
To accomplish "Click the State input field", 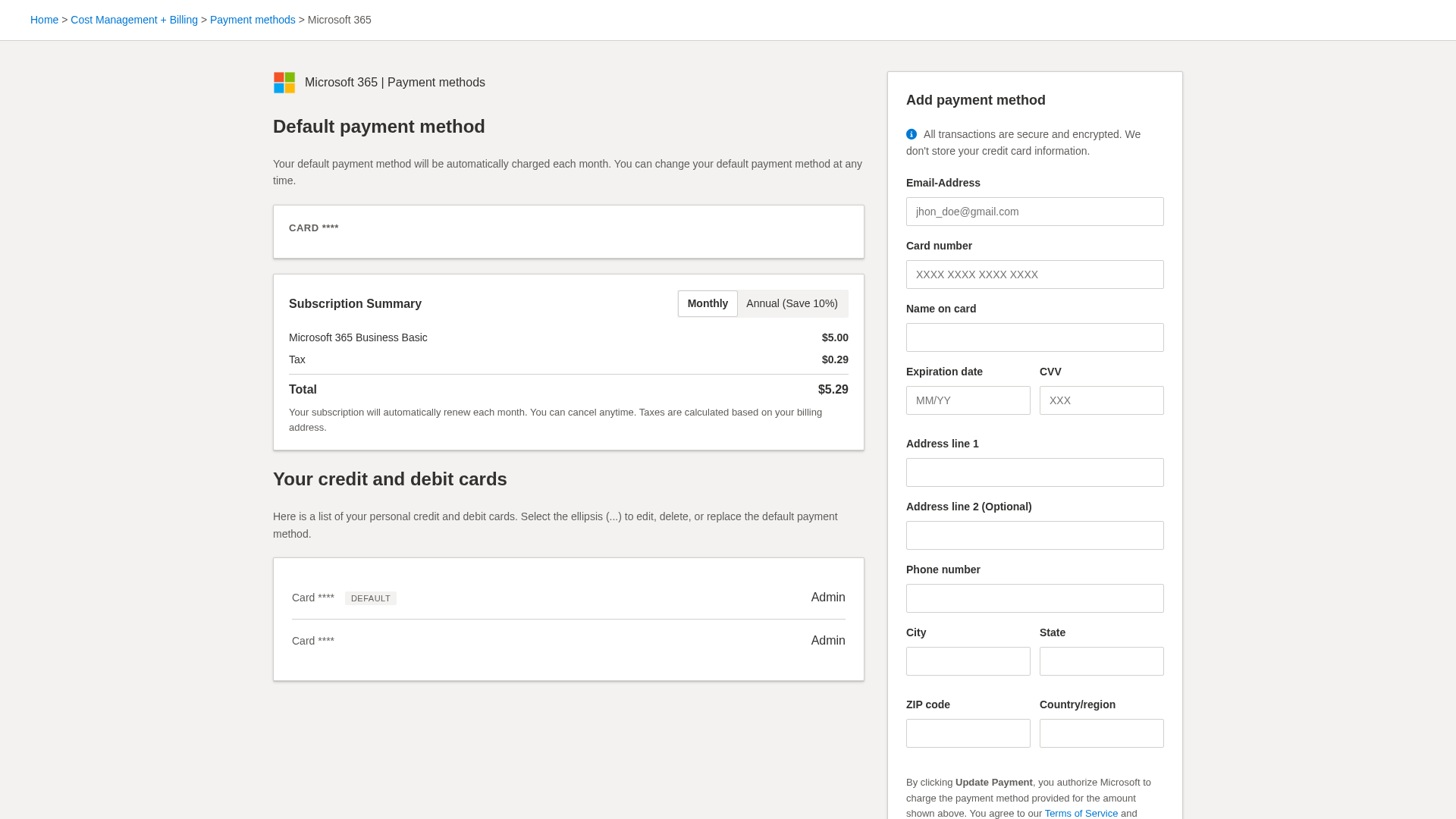I will 1101,661.
